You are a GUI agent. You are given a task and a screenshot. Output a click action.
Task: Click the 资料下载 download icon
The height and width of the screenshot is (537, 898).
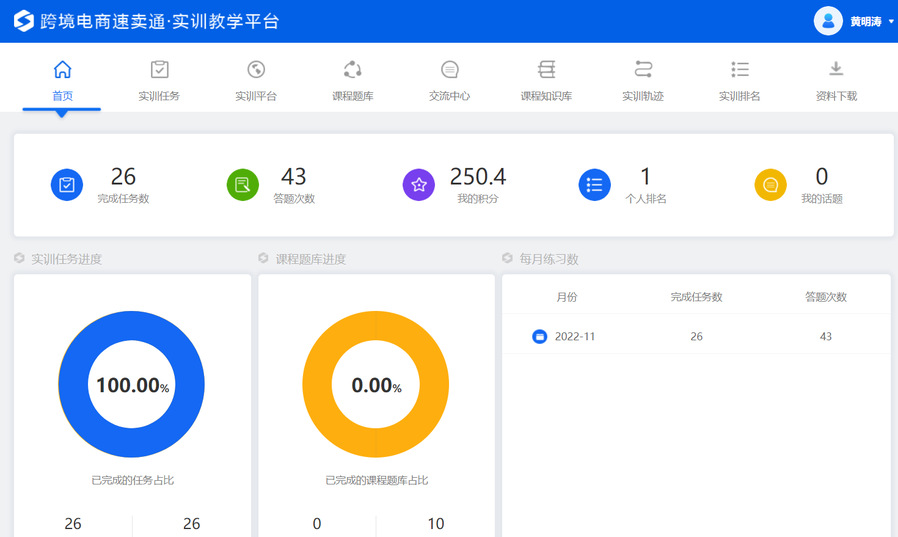(x=836, y=69)
